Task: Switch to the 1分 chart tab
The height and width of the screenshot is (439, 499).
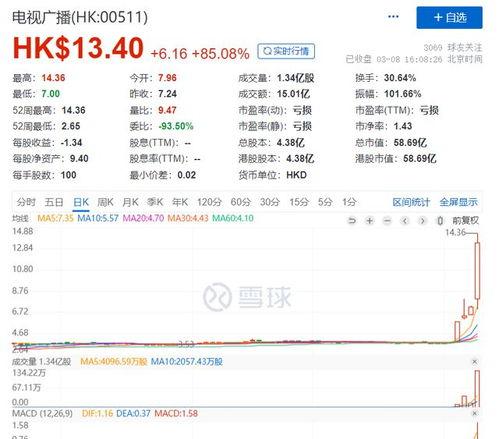Action: [349, 202]
